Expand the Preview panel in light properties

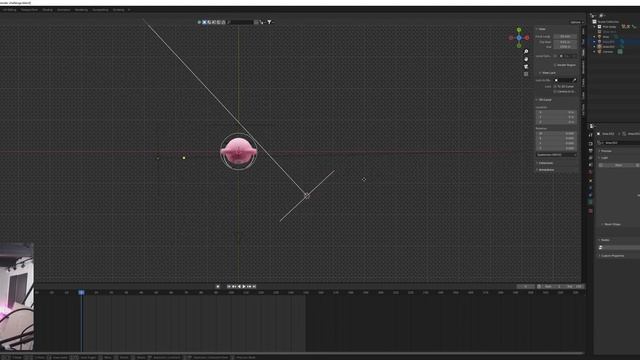[605, 151]
